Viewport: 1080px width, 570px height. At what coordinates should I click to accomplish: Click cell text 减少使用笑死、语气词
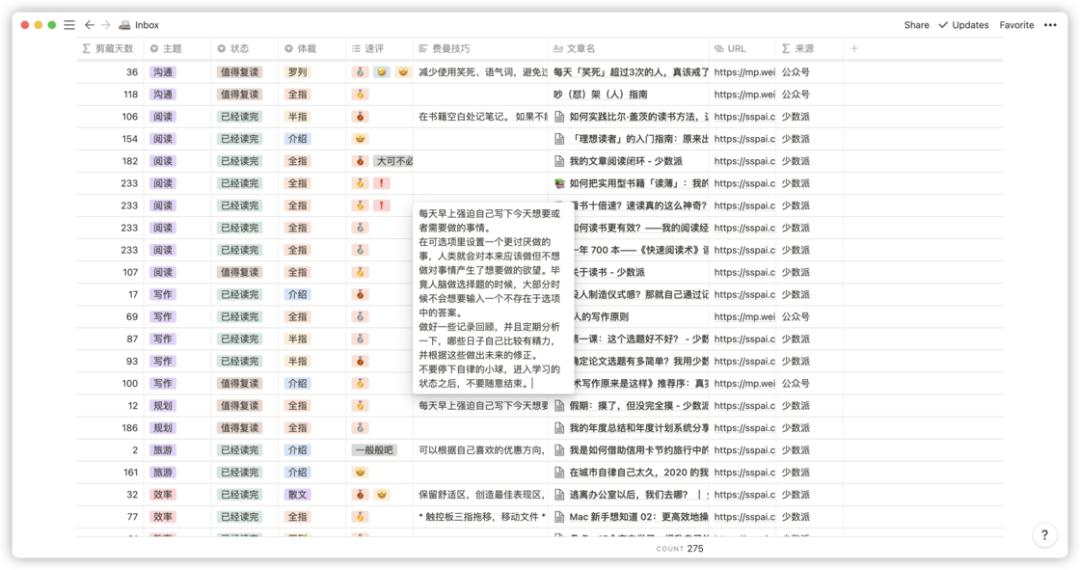[483, 72]
